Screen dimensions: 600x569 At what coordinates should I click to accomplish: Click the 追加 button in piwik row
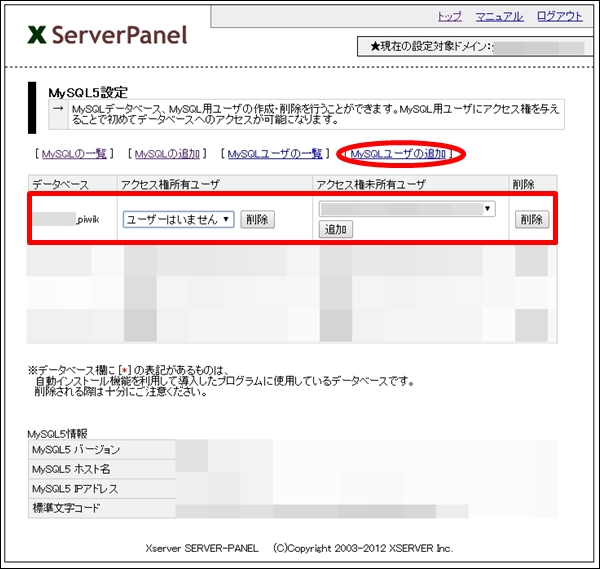336,229
